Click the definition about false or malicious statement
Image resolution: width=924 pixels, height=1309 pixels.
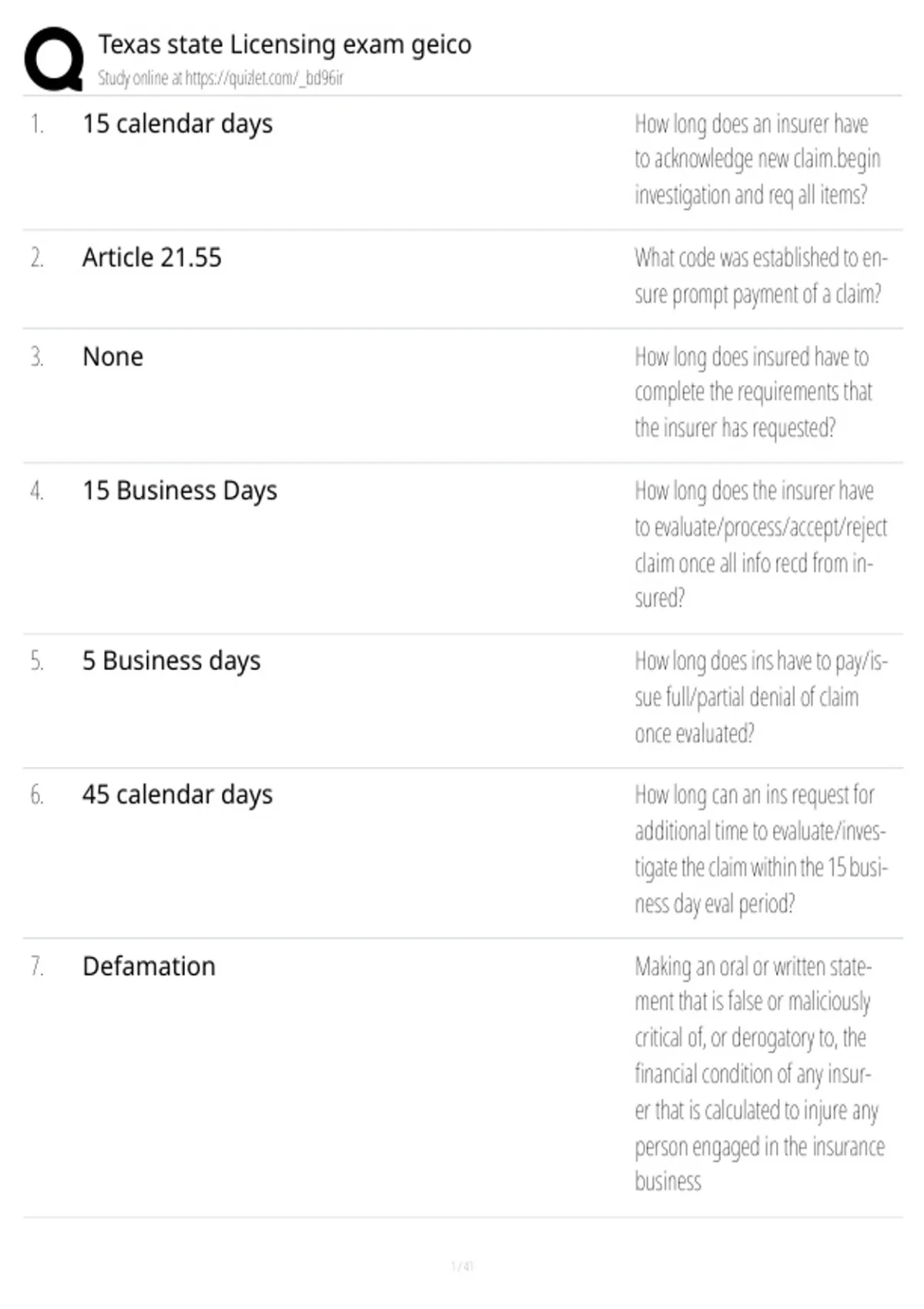(x=759, y=1074)
